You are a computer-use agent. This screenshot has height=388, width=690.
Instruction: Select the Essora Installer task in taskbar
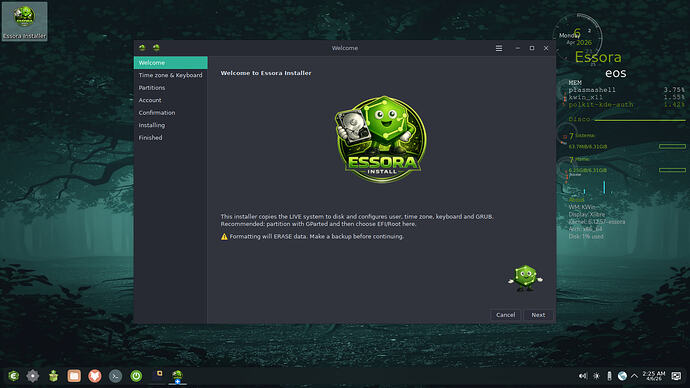click(177, 376)
